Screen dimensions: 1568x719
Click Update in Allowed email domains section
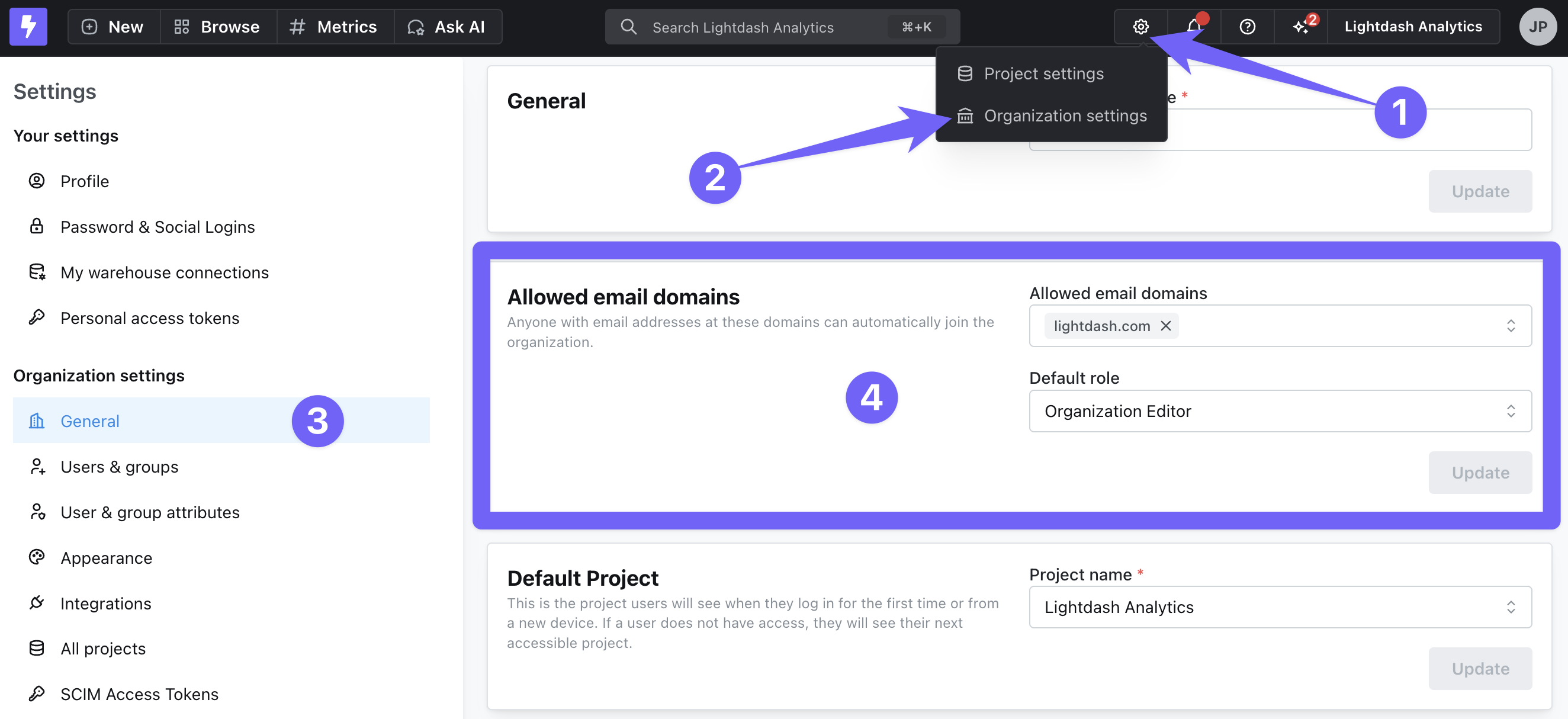click(x=1480, y=473)
